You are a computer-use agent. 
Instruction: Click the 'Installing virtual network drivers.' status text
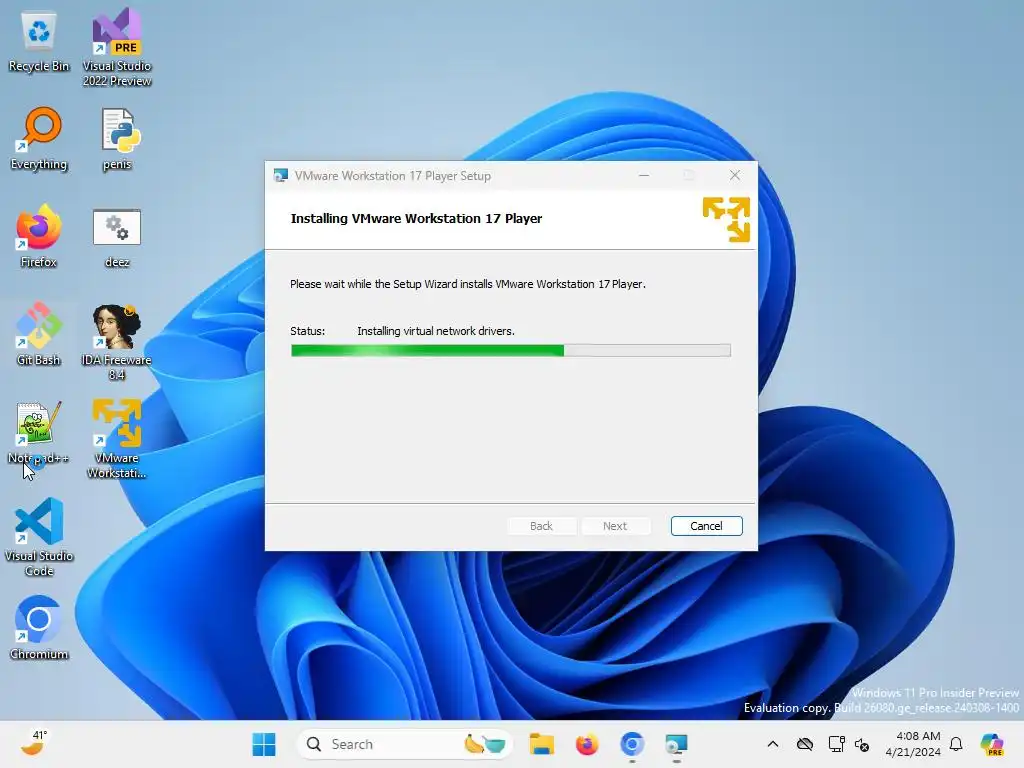(436, 331)
